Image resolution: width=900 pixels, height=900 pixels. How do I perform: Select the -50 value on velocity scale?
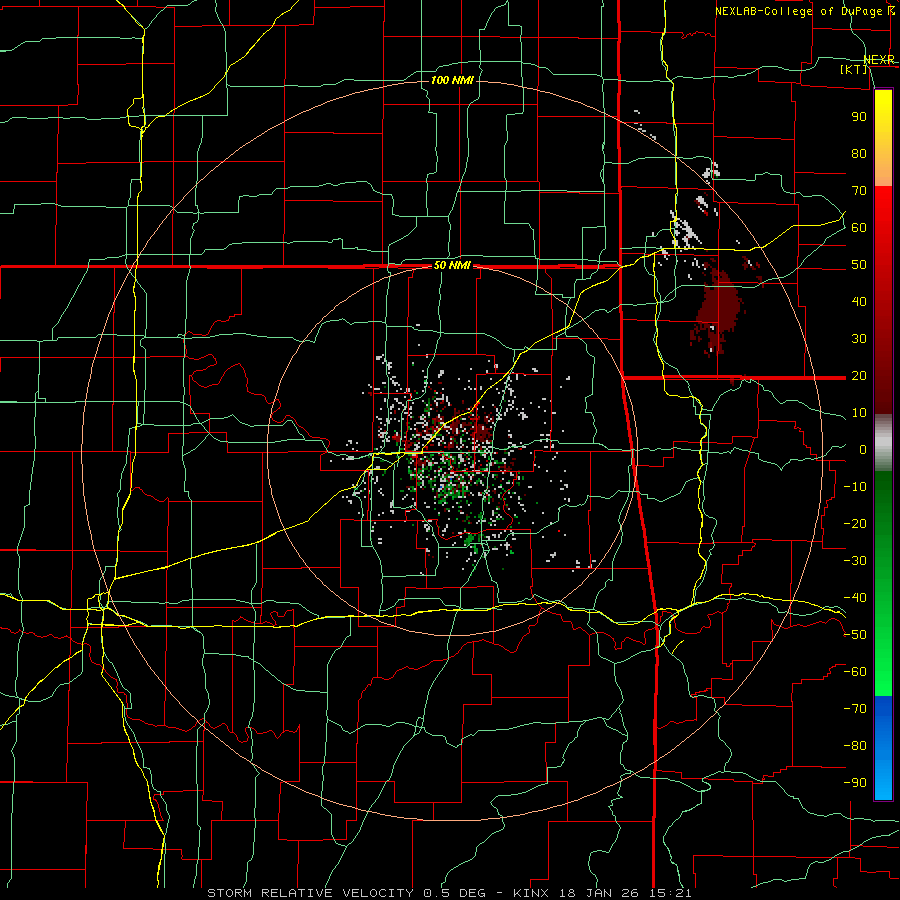point(855,635)
